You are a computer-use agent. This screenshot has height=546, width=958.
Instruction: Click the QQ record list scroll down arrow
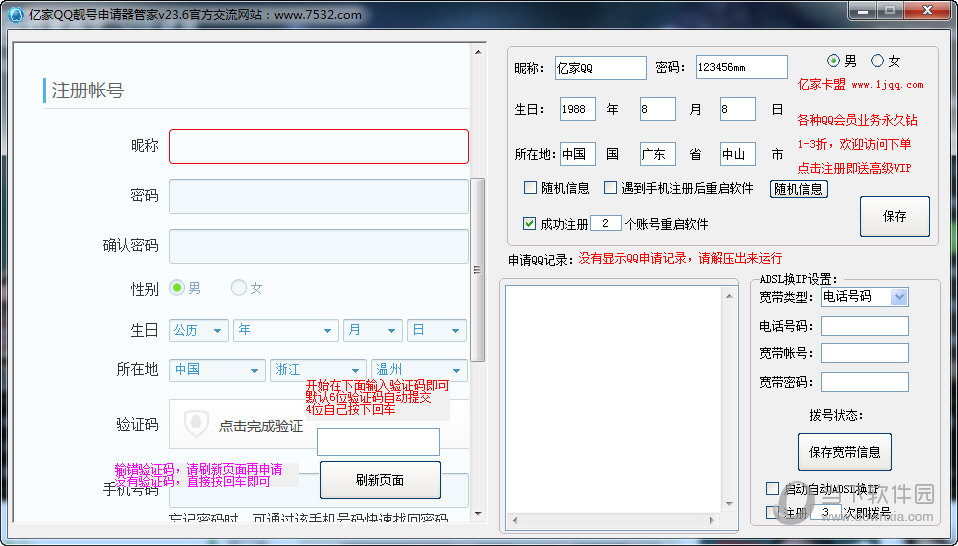click(x=728, y=504)
